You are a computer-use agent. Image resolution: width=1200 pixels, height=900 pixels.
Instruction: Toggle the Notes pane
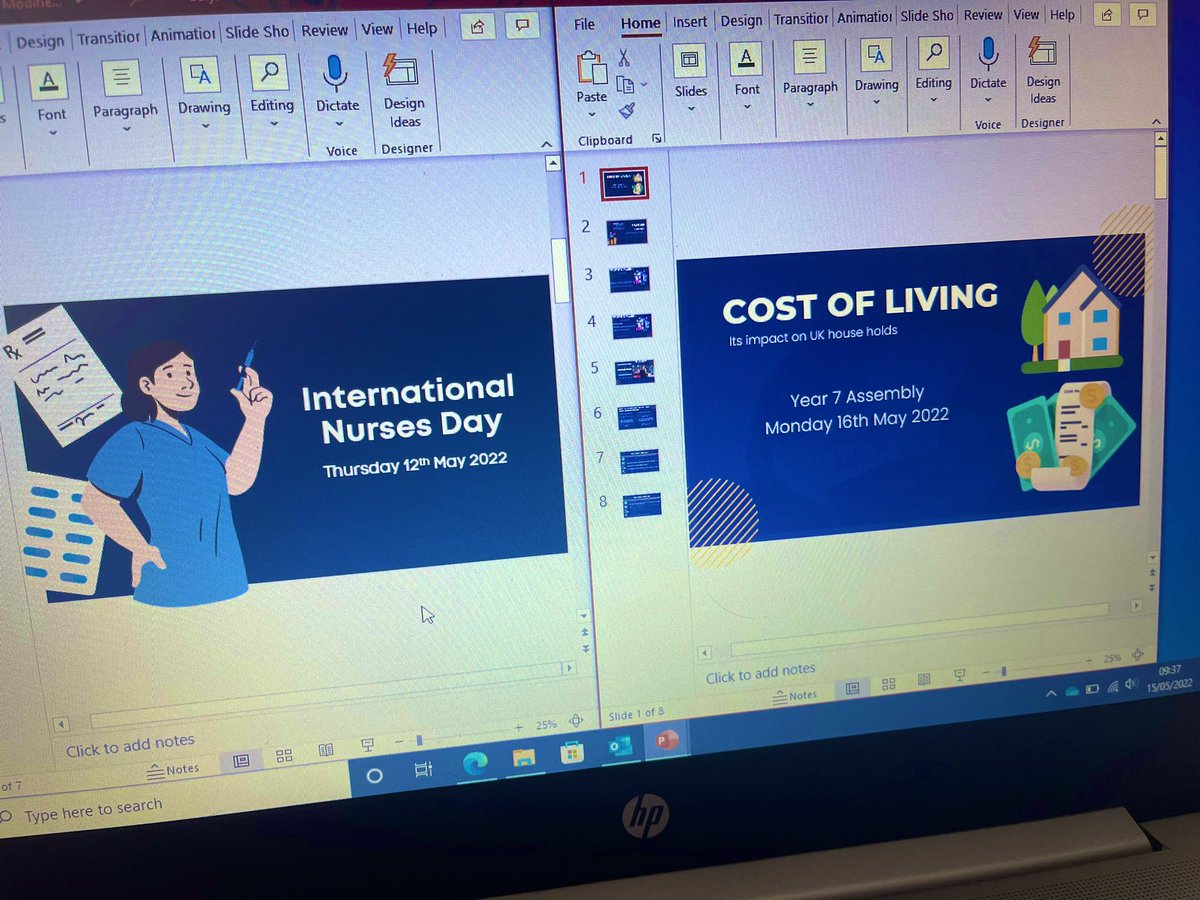point(796,695)
